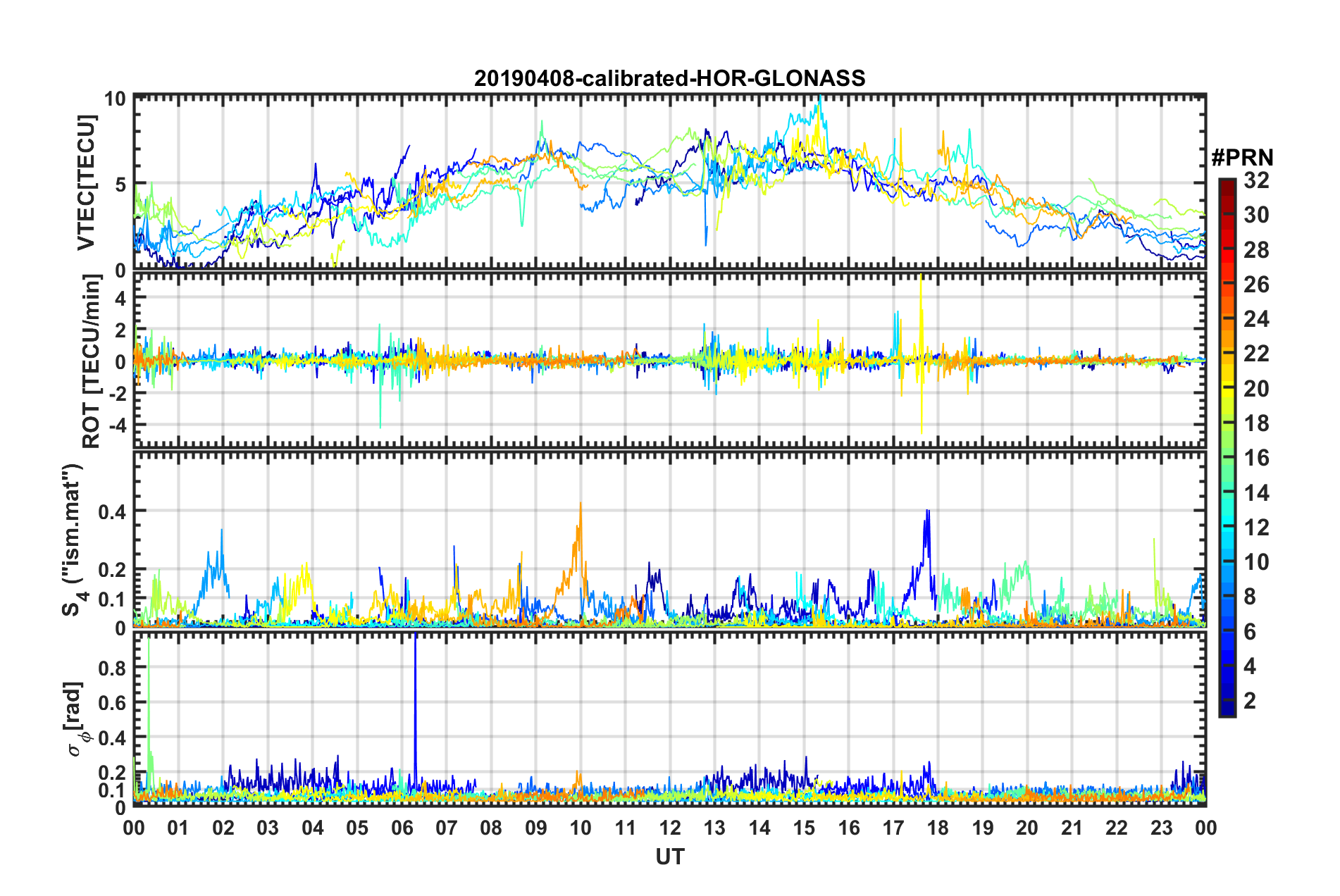Select the x-axis tick label 19

(x=983, y=828)
